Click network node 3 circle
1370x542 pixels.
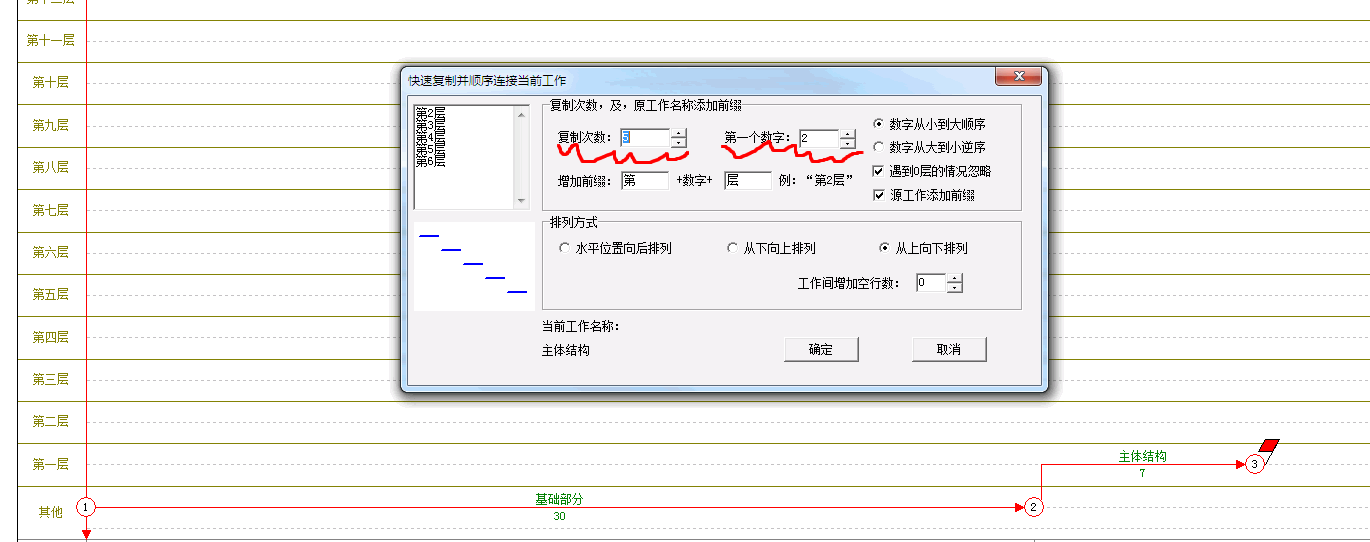coord(1255,464)
